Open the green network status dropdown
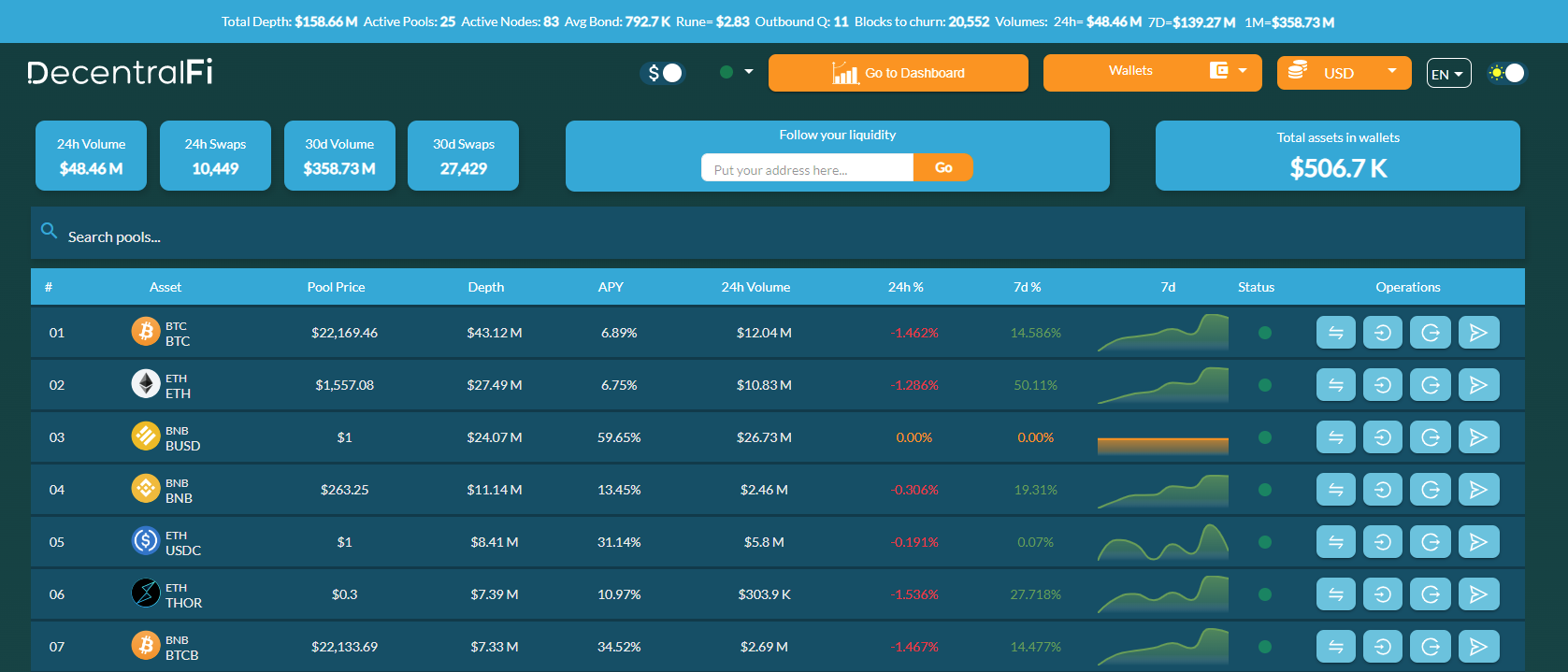Viewport: 1568px width, 672px height. pyautogui.click(x=737, y=72)
